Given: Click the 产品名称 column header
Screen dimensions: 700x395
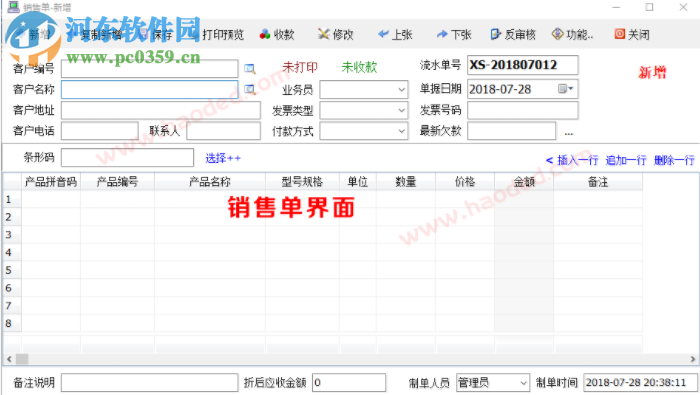Looking at the screenshot, I should point(210,182).
